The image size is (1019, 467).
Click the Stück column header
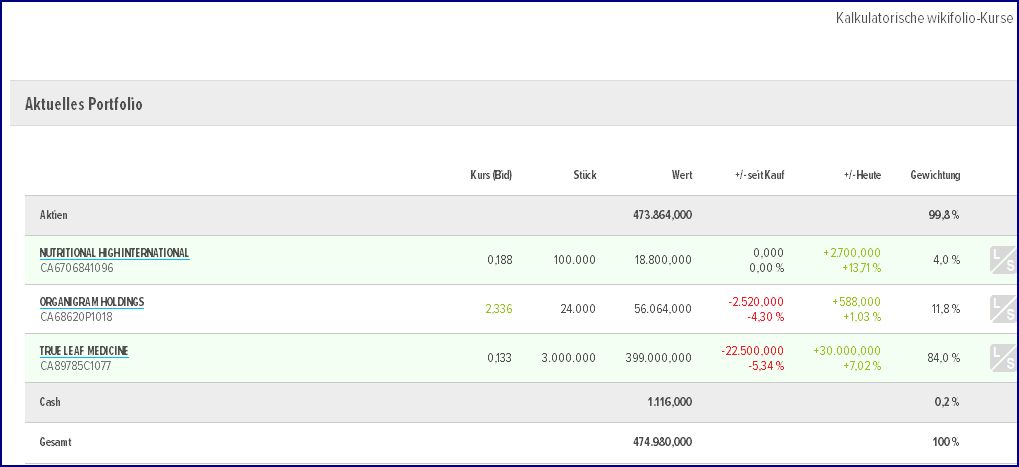pyautogui.click(x=584, y=175)
